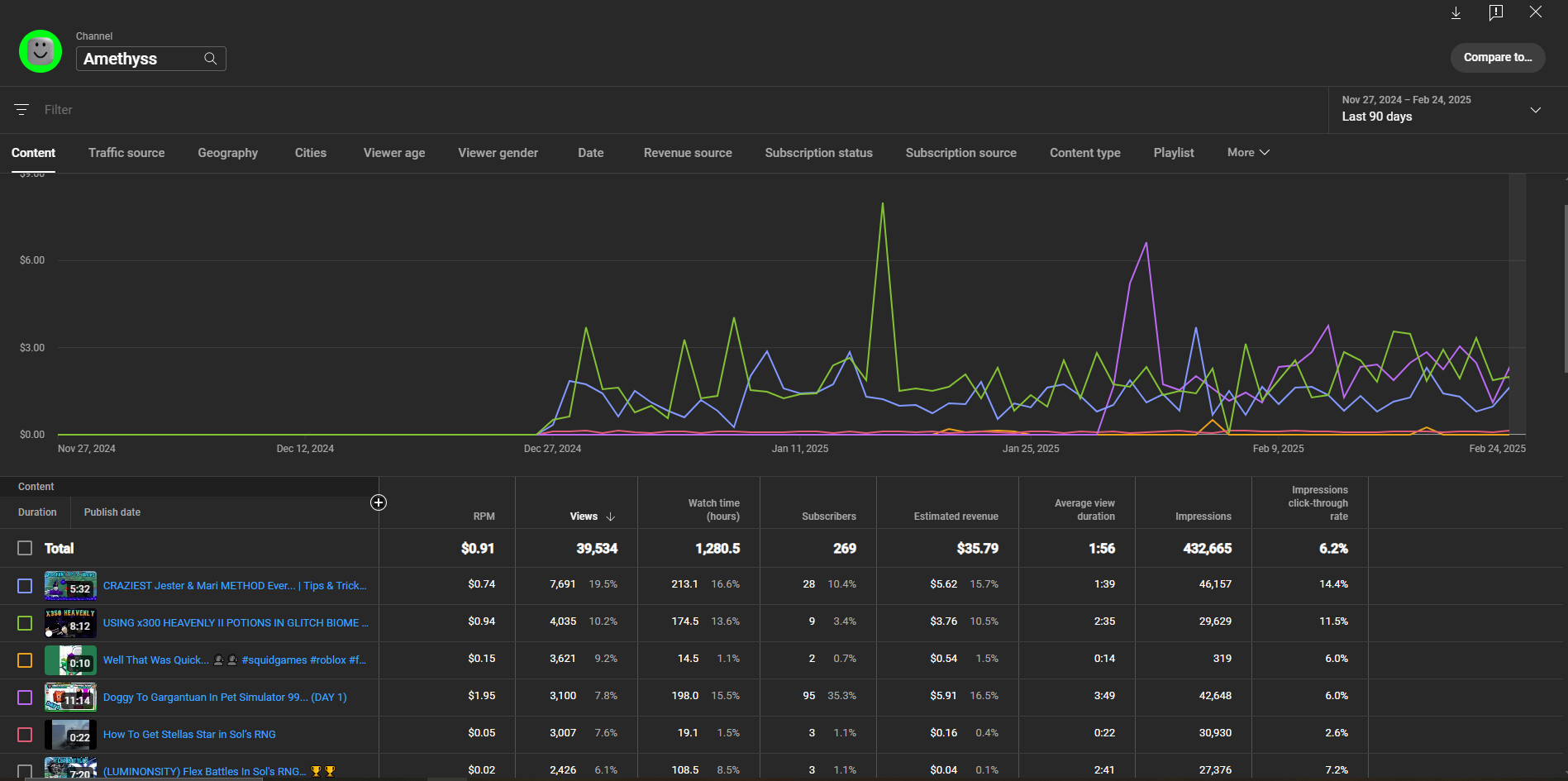Switch to the Date tab
Viewport: 1568px width, 781px height.
tap(591, 153)
